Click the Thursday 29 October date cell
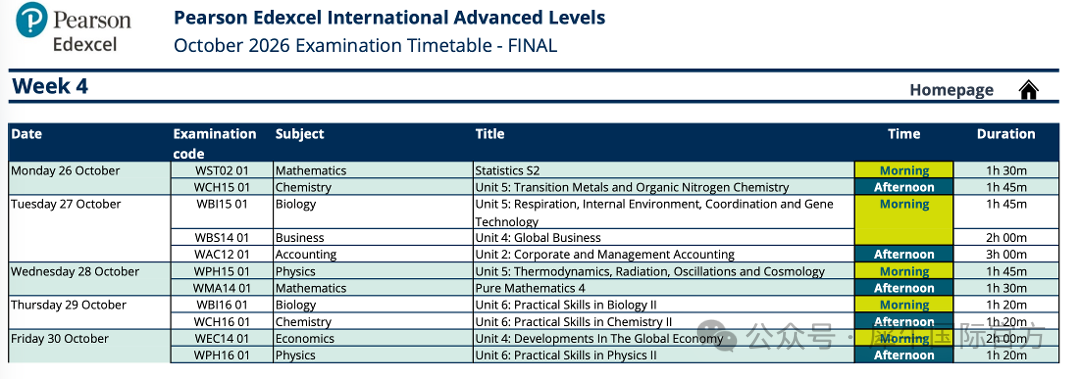The width and height of the screenshot is (1080, 379). coord(90,313)
